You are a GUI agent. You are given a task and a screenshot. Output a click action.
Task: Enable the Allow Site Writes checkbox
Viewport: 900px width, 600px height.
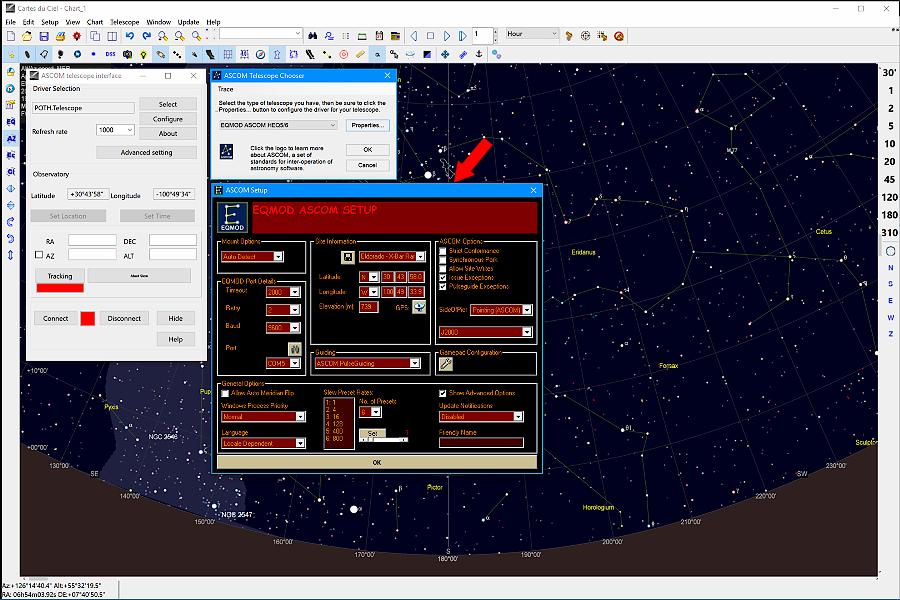click(443, 268)
